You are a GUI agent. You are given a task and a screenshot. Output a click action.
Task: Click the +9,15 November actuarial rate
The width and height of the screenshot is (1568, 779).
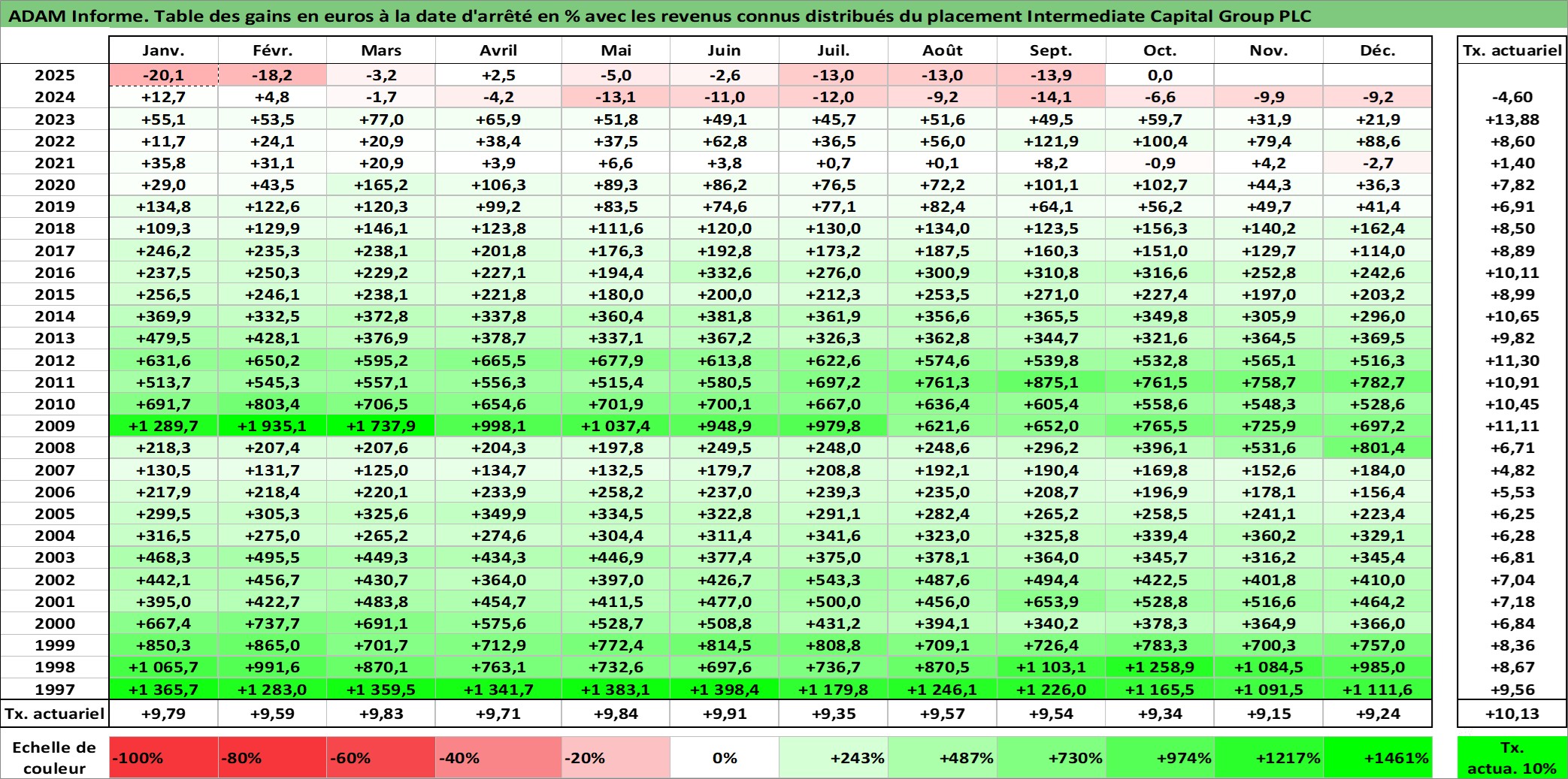tap(1269, 714)
